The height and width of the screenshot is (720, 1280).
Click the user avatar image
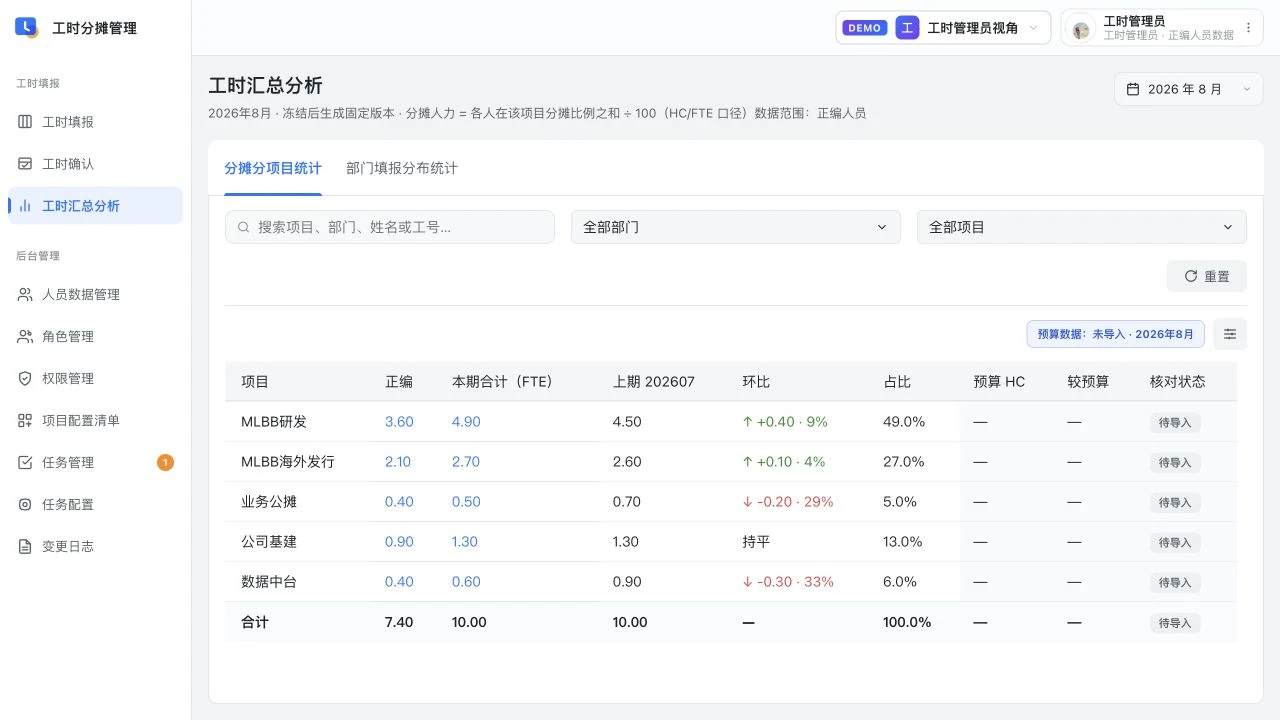(1081, 30)
